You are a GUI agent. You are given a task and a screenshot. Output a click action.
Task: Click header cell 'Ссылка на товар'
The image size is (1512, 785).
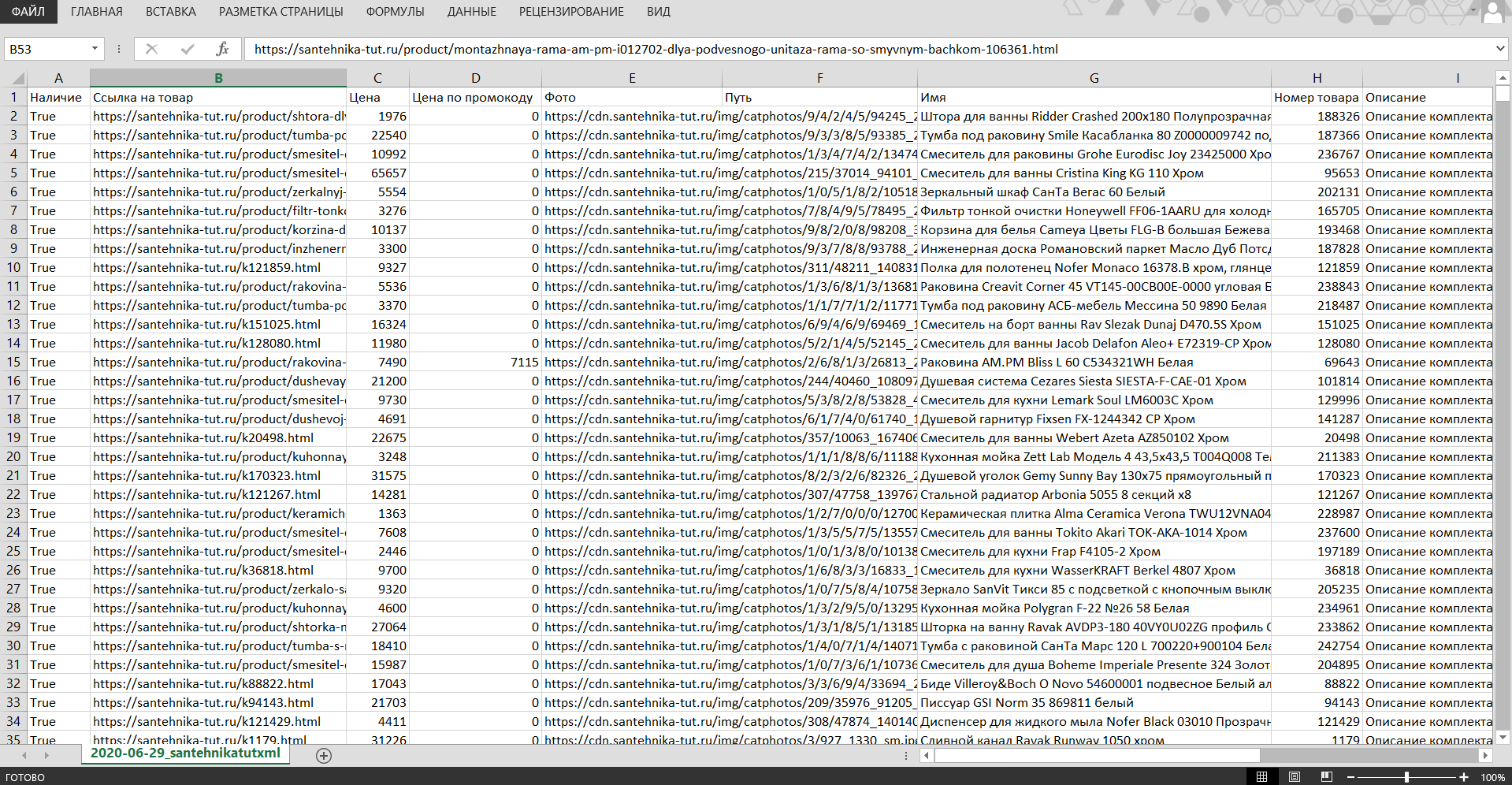(x=218, y=97)
